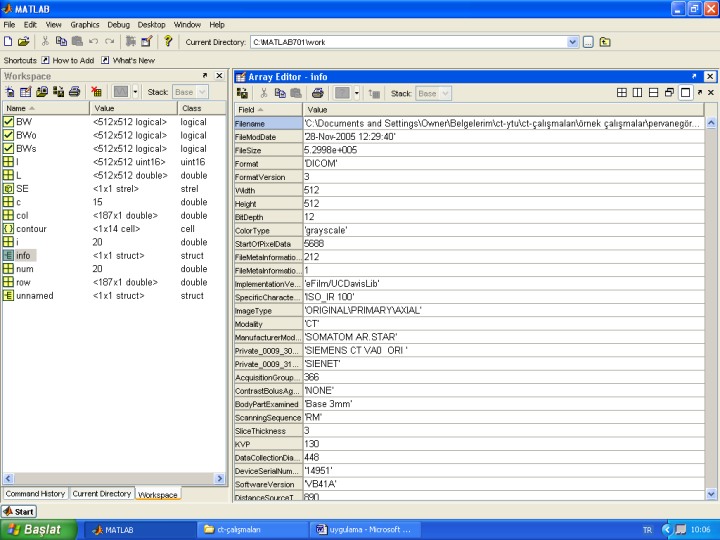Tile Array Editor documents in grid layout
The height and width of the screenshot is (540, 720).
pos(621,93)
